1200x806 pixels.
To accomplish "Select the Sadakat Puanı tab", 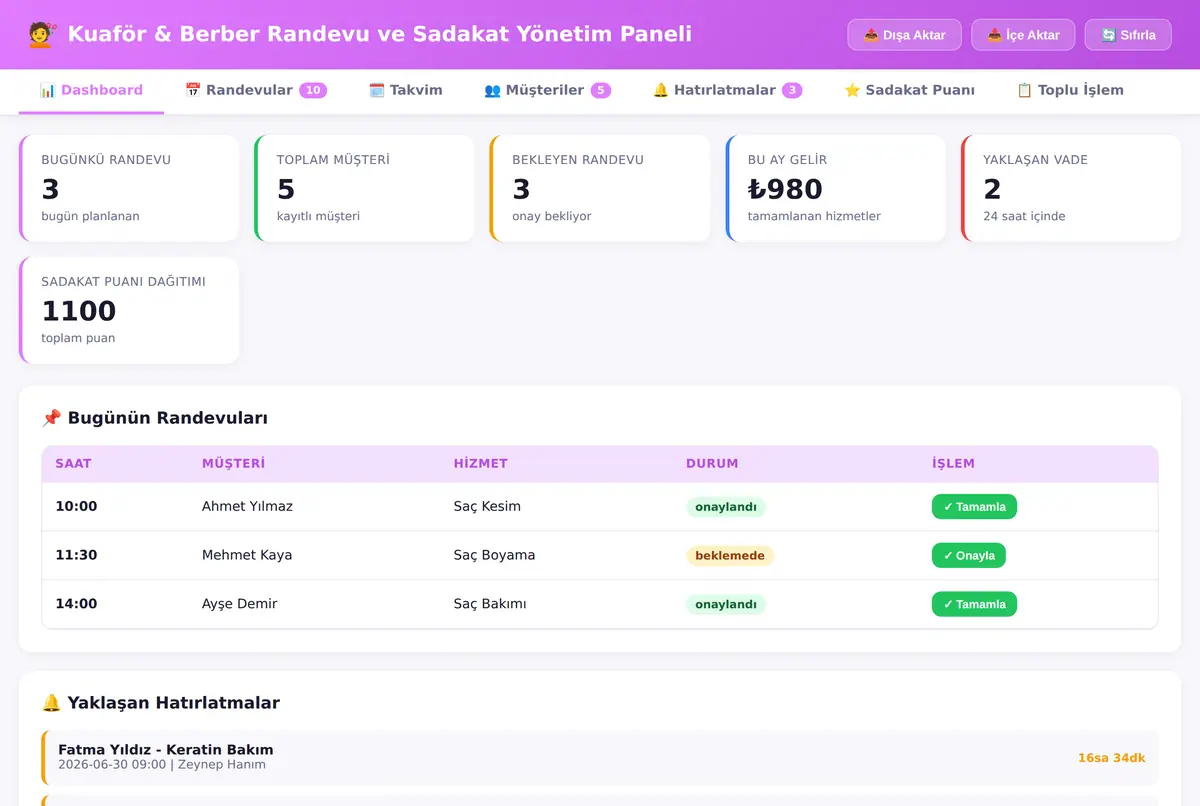I will (x=909, y=90).
